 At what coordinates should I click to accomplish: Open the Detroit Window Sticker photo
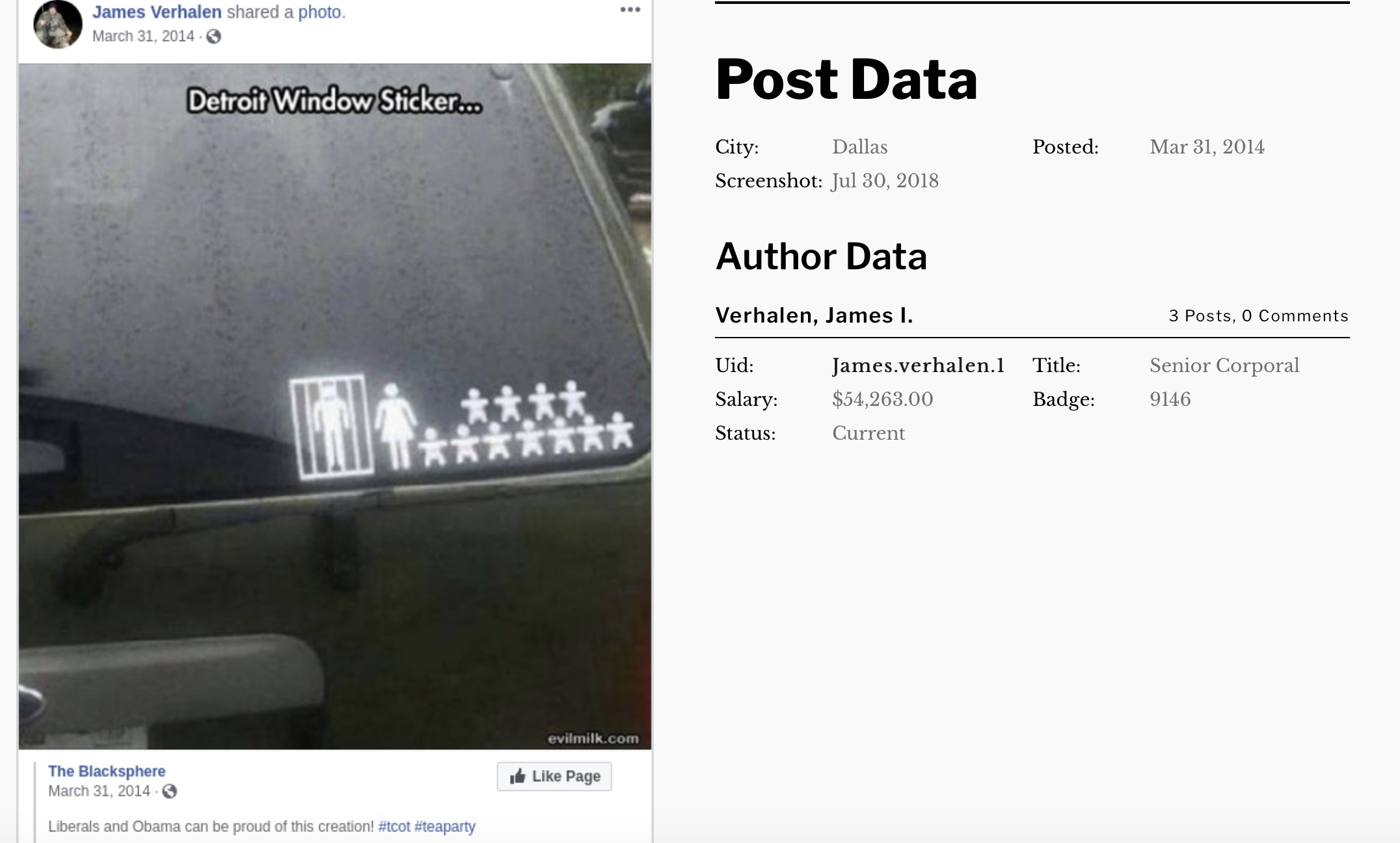point(335,407)
